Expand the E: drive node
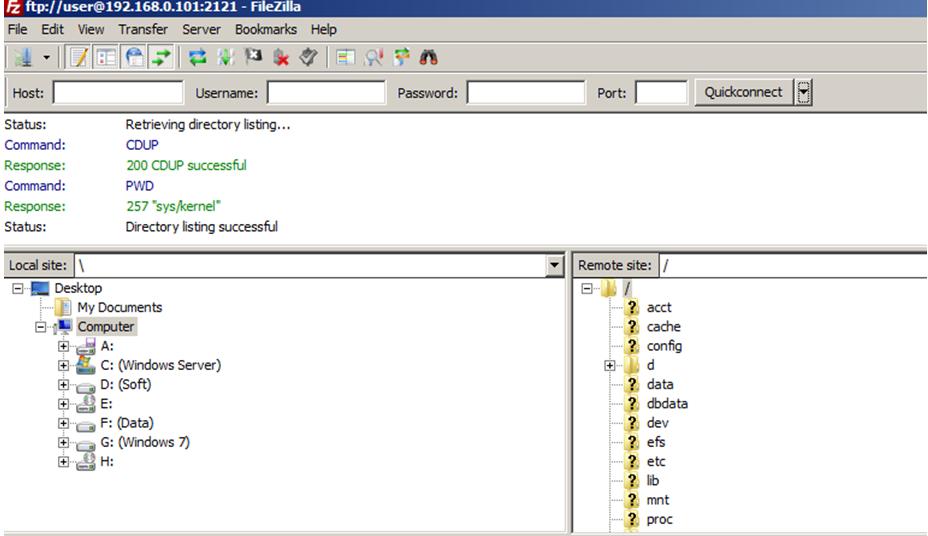Viewport: 928px width, 536px height. (63, 404)
